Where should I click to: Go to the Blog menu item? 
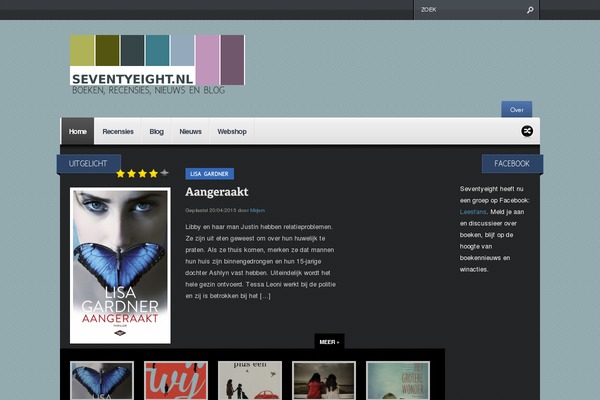coord(157,131)
